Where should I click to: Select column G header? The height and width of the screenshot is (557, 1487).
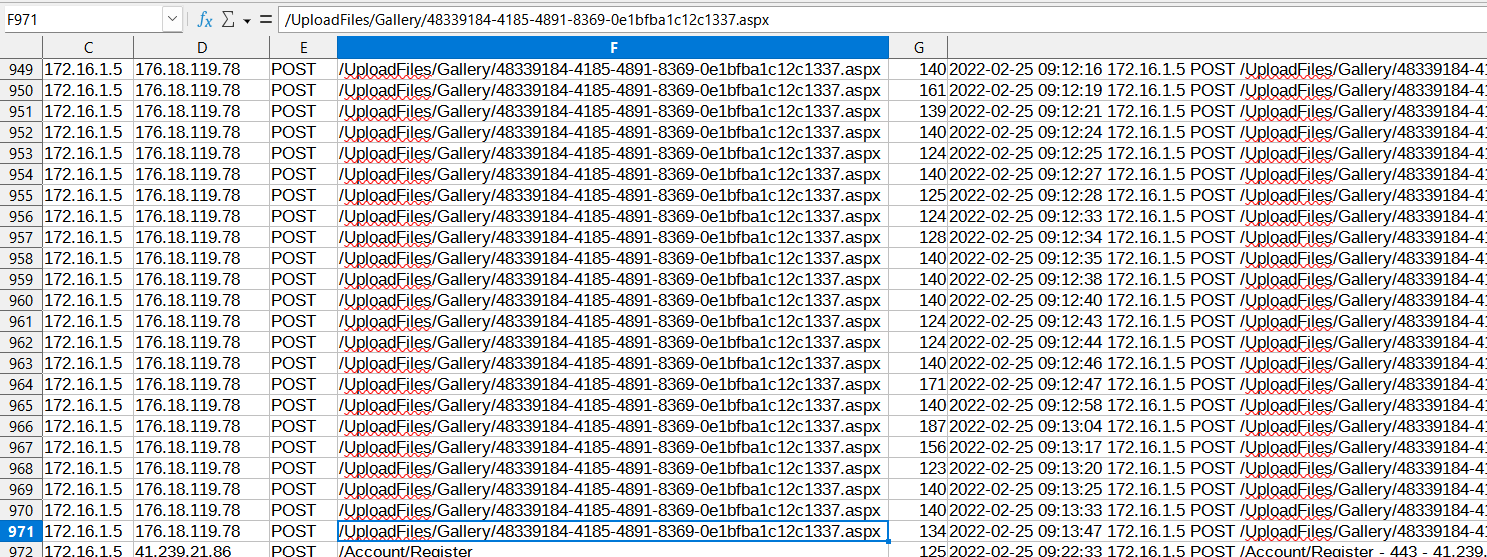click(918, 48)
